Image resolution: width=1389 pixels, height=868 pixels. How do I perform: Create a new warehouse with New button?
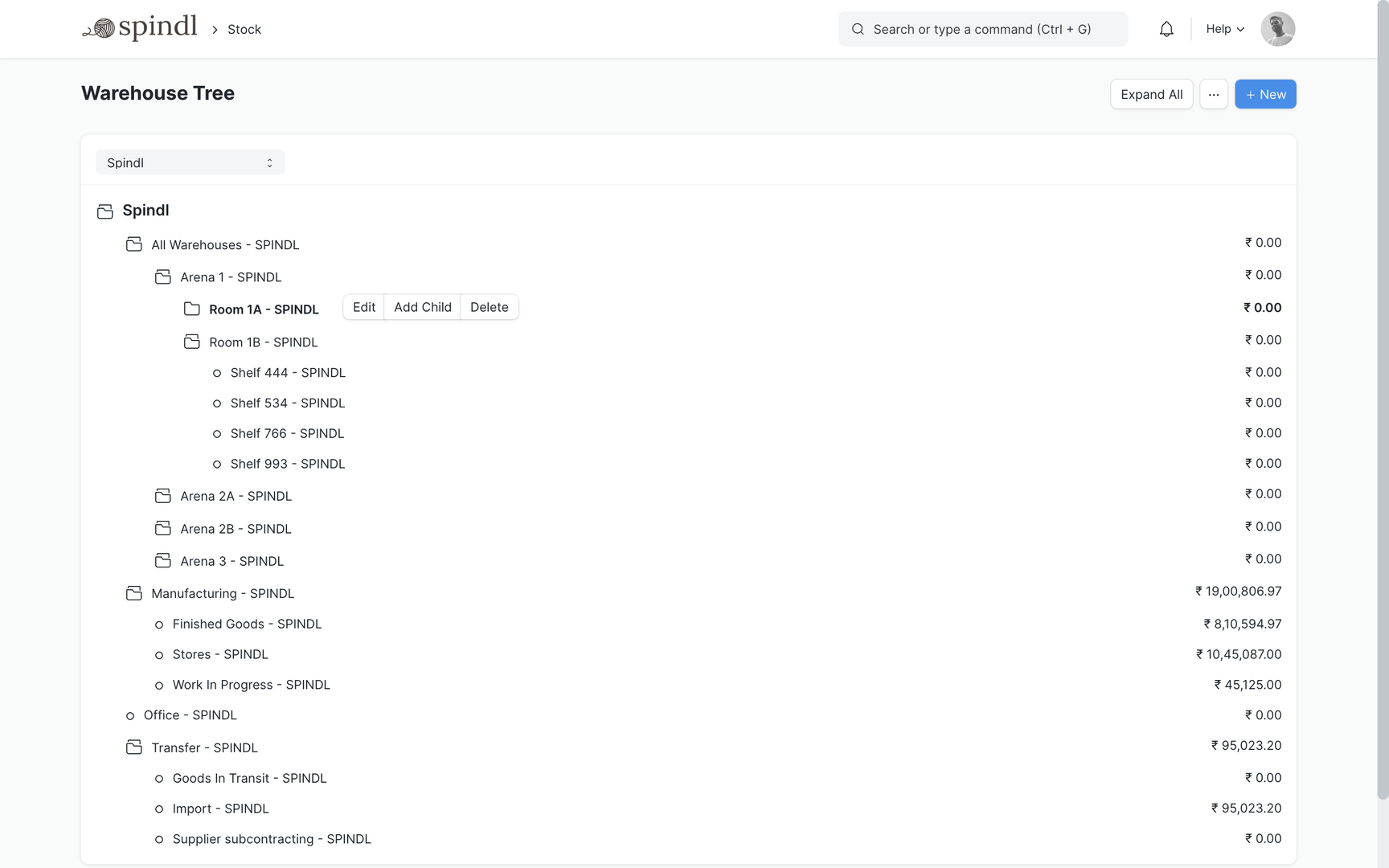pos(1264,94)
